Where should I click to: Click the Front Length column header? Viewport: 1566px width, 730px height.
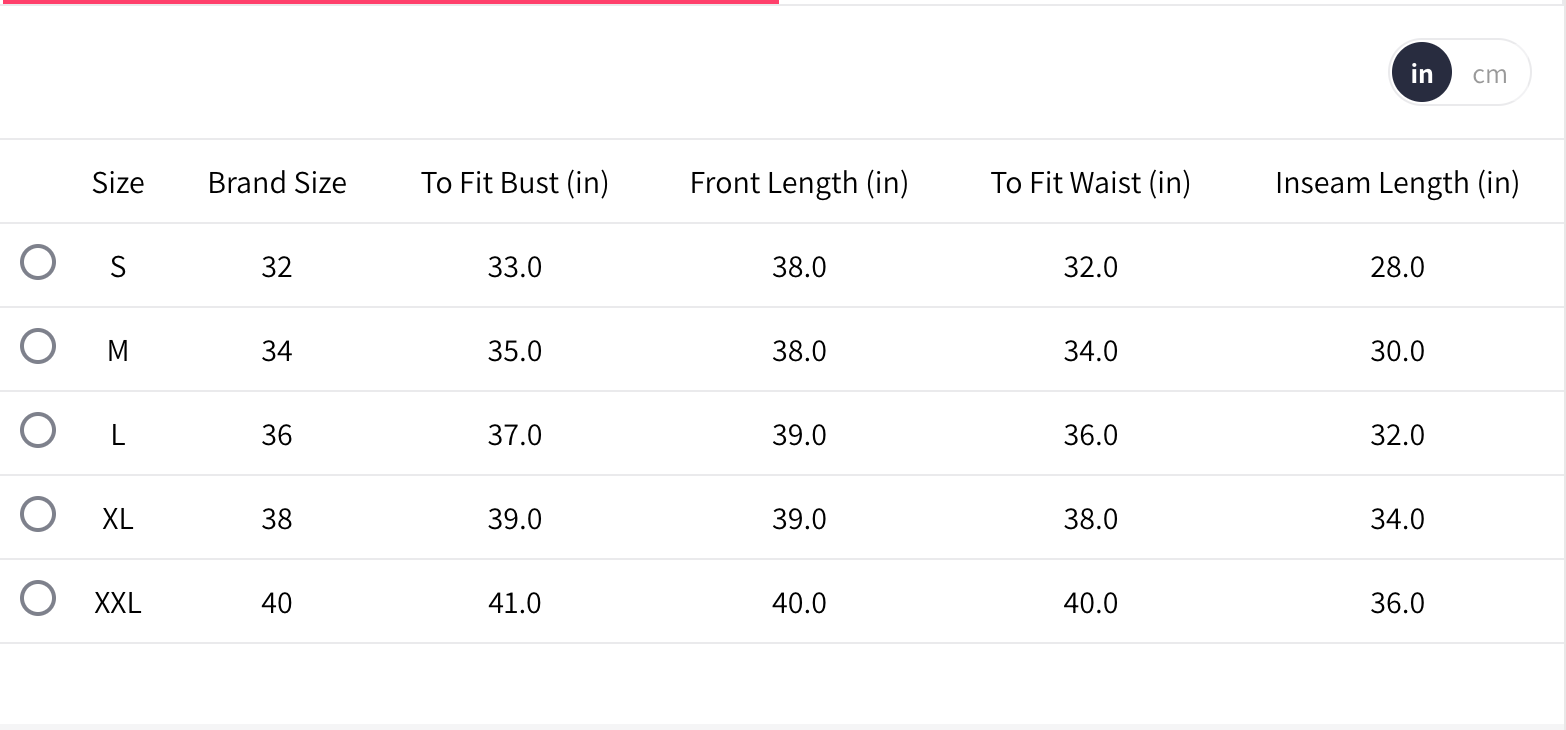799,183
